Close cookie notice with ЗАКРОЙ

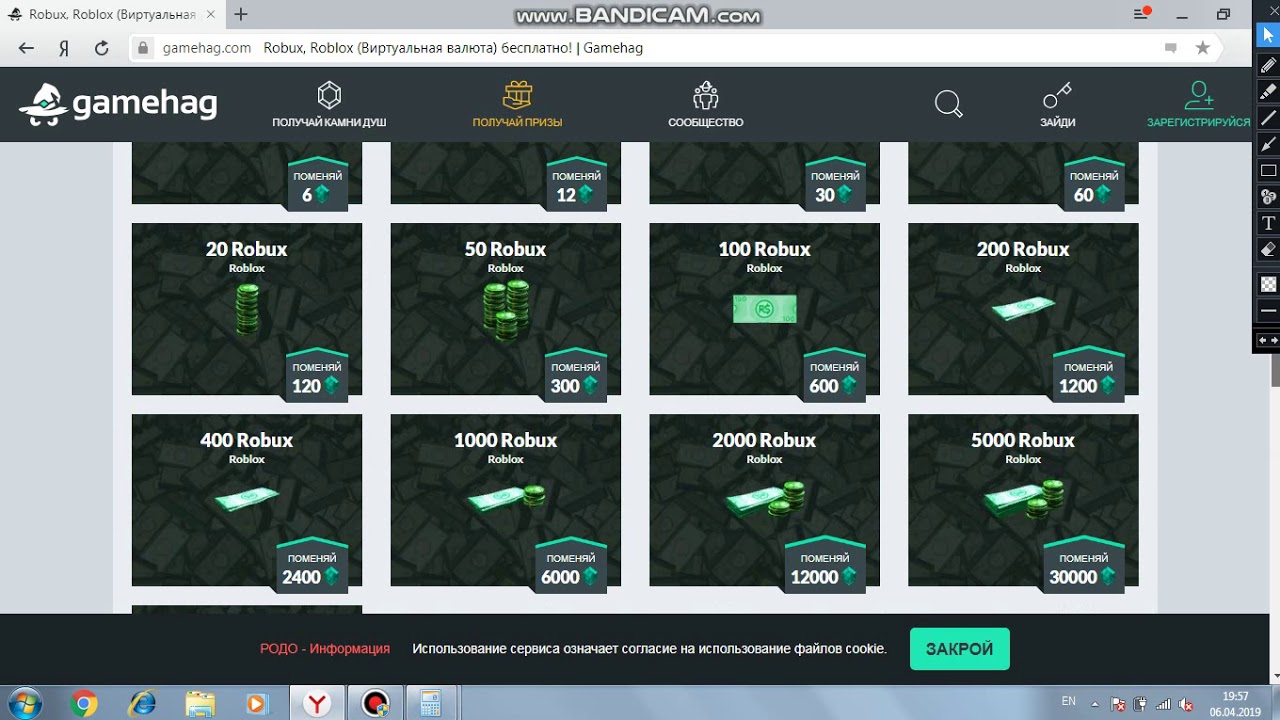(959, 649)
